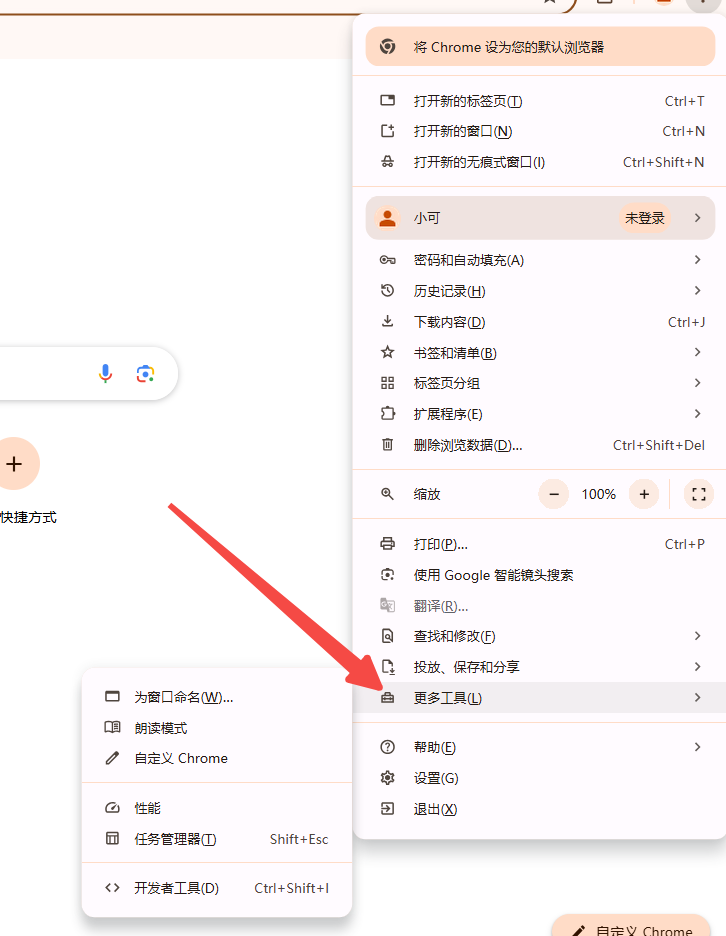This screenshot has height=936, width=726.
Task: Click the Google search input box
Action: tap(40, 374)
